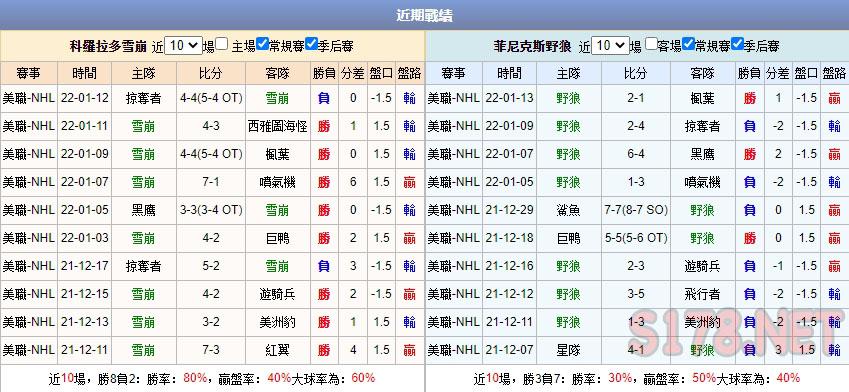Image resolution: width=849 pixels, height=392 pixels.
Task: Click 巨鴨 in Avalanche 22-01-03 row
Action: (x=278, y=238)
